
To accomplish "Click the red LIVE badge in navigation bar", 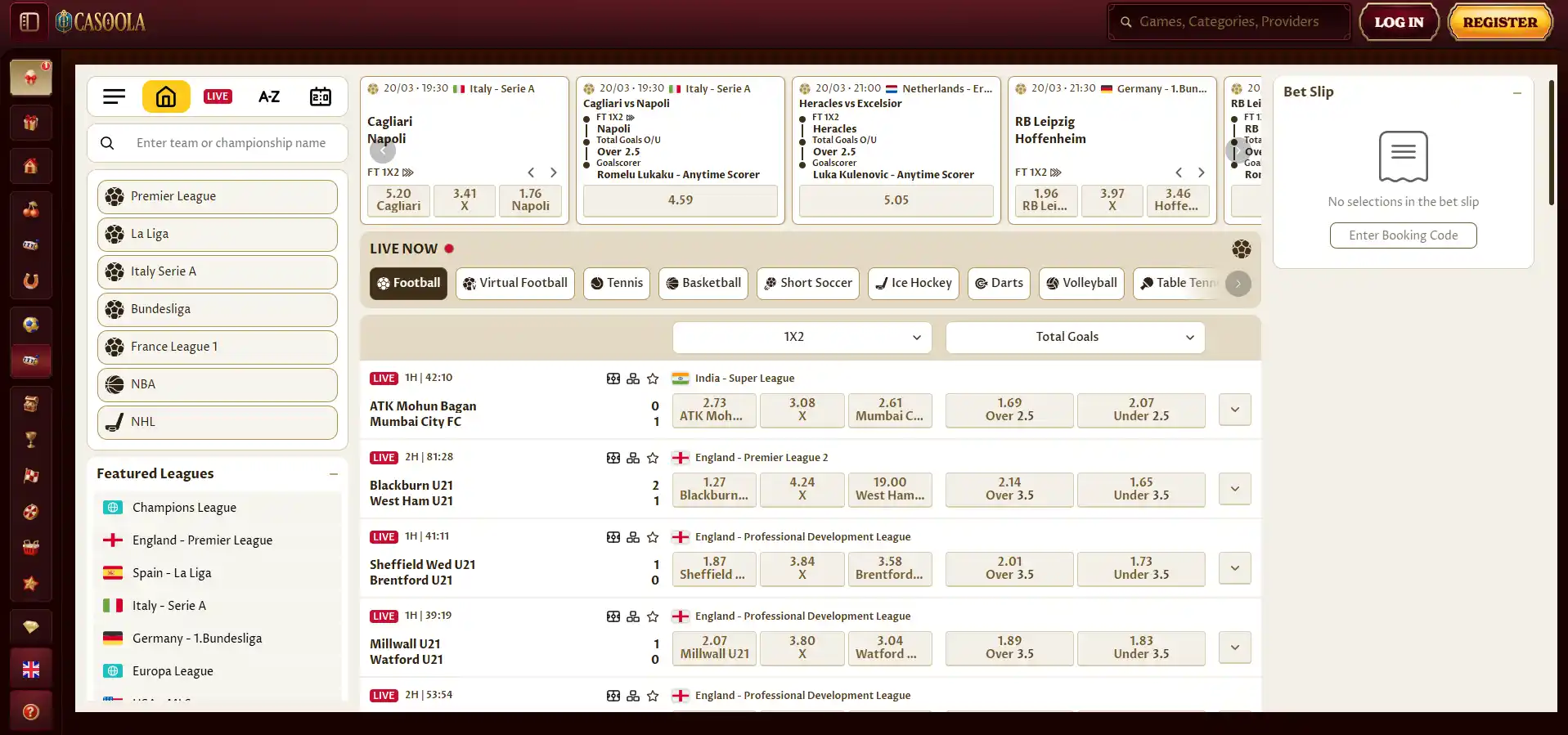I will tap(218, 96).
